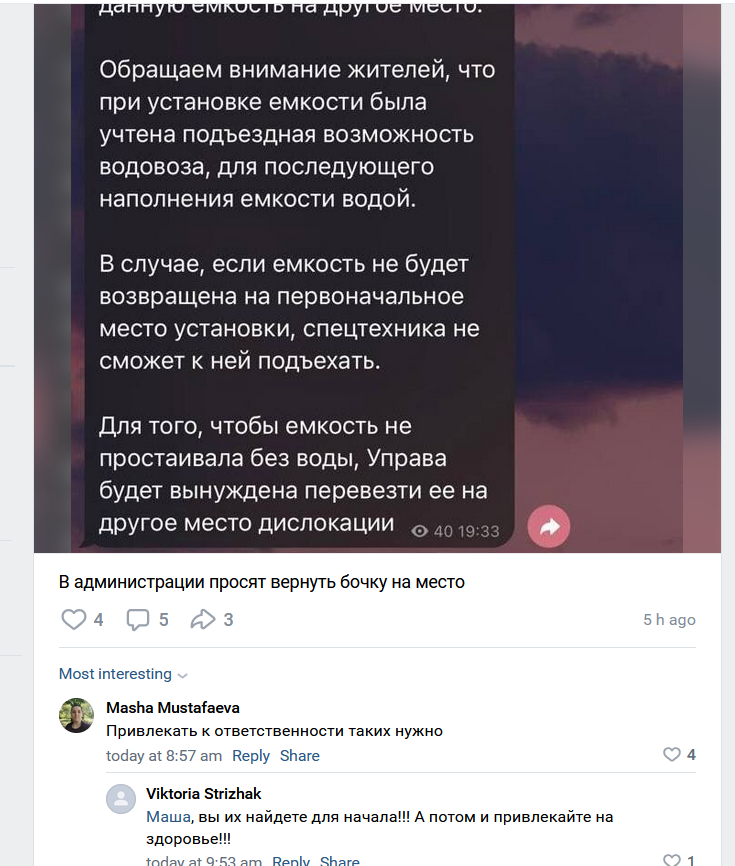This screenshot has width=735, height=866.
Task: Expand the Most interesting sort dropdown
Action: pos(123,674)
